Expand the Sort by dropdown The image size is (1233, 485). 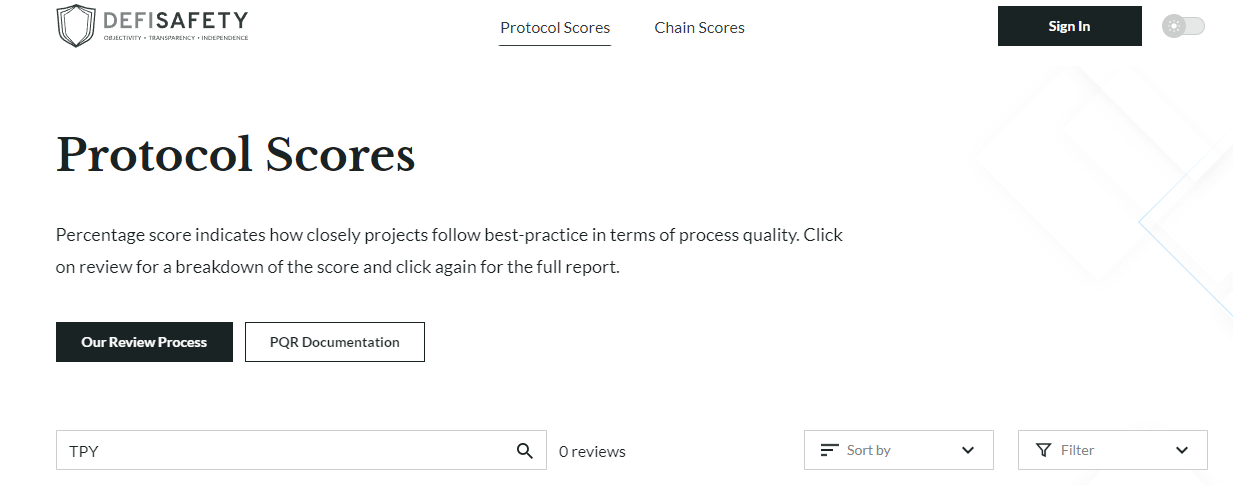click(899, 450)
